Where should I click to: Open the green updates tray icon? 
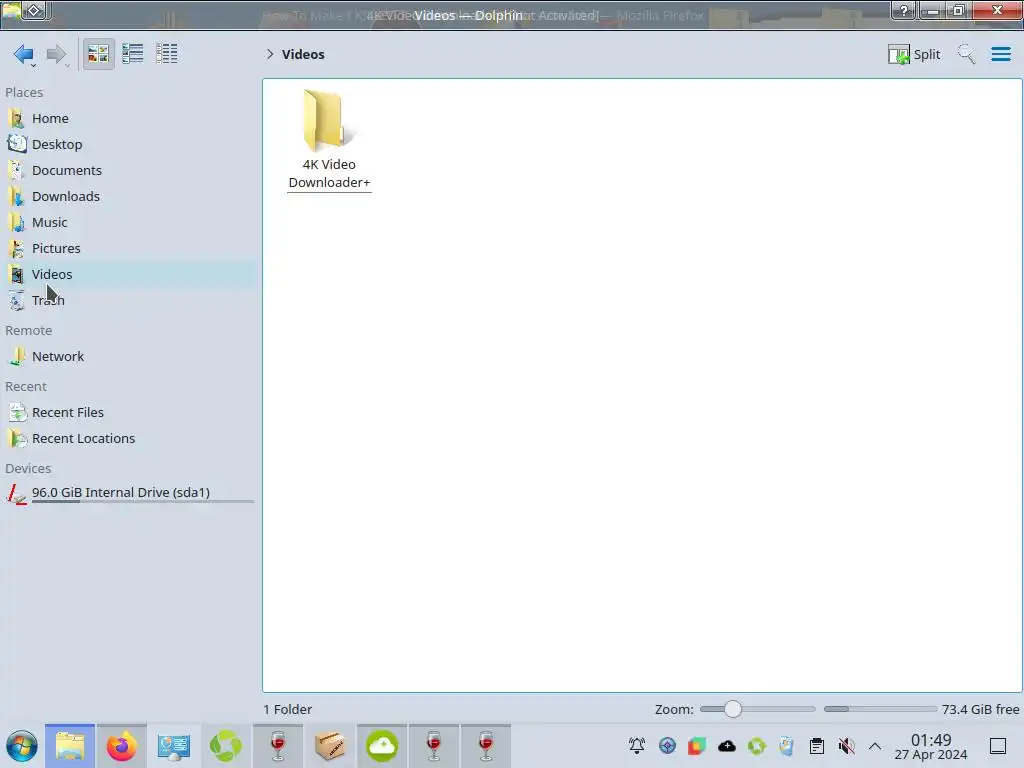(x=757, y=746)
